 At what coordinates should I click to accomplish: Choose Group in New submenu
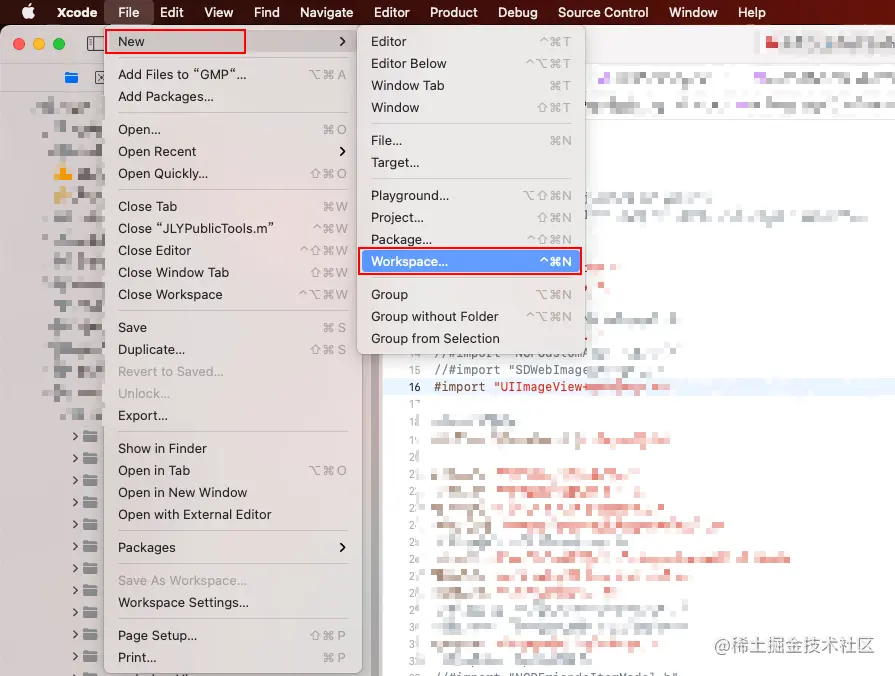(470, 295)
